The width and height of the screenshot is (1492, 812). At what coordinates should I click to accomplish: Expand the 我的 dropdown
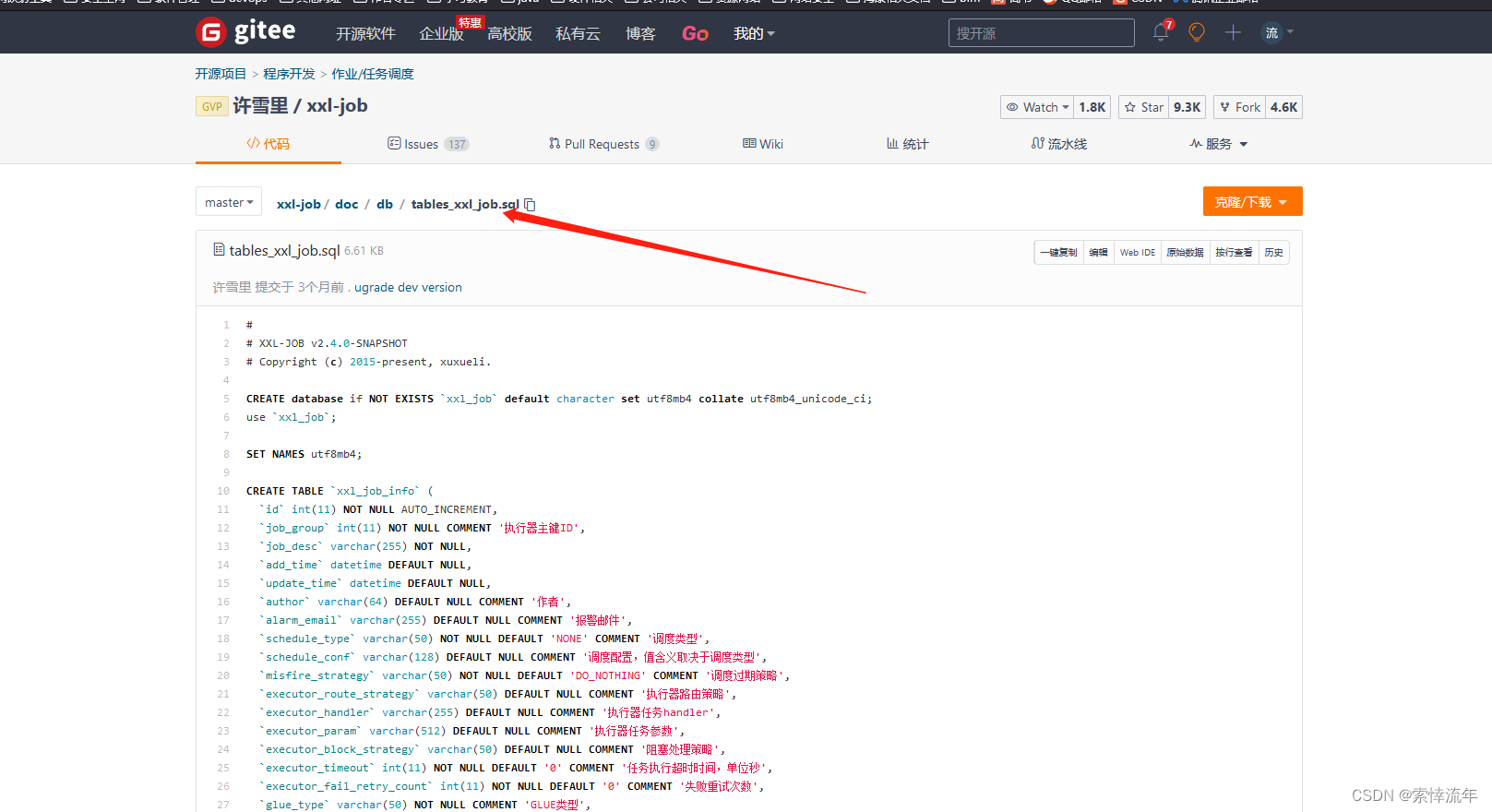[754, 33]
